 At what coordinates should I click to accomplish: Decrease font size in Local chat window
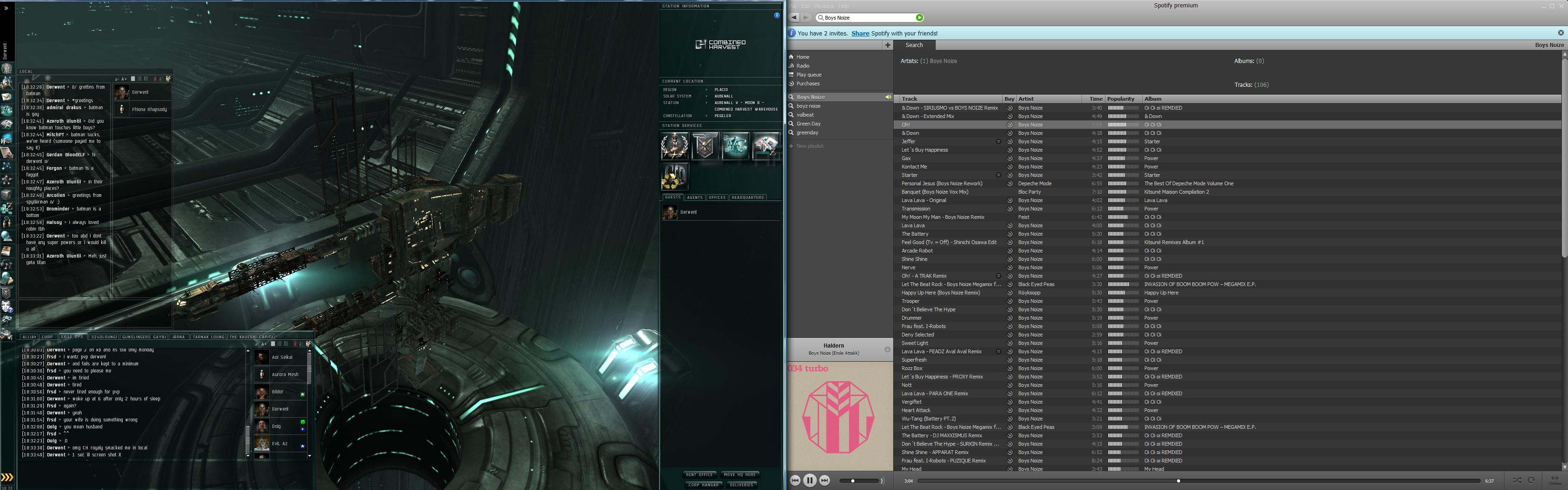117,79
